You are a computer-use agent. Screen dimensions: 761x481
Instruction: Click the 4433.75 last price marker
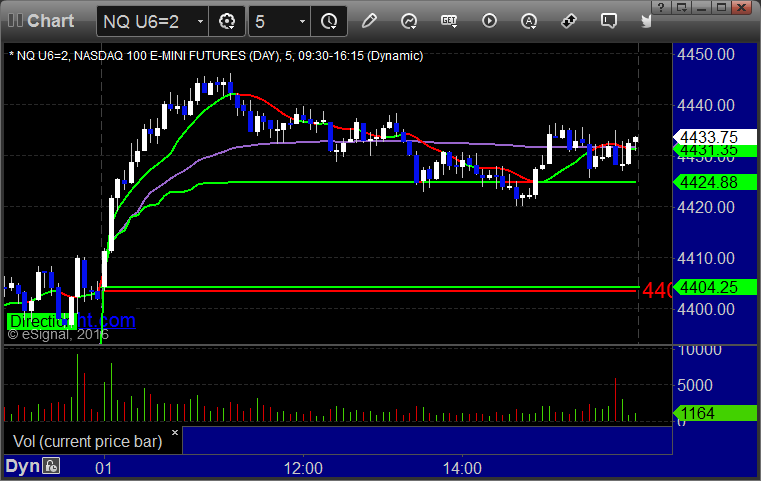[x=715, y=136]
